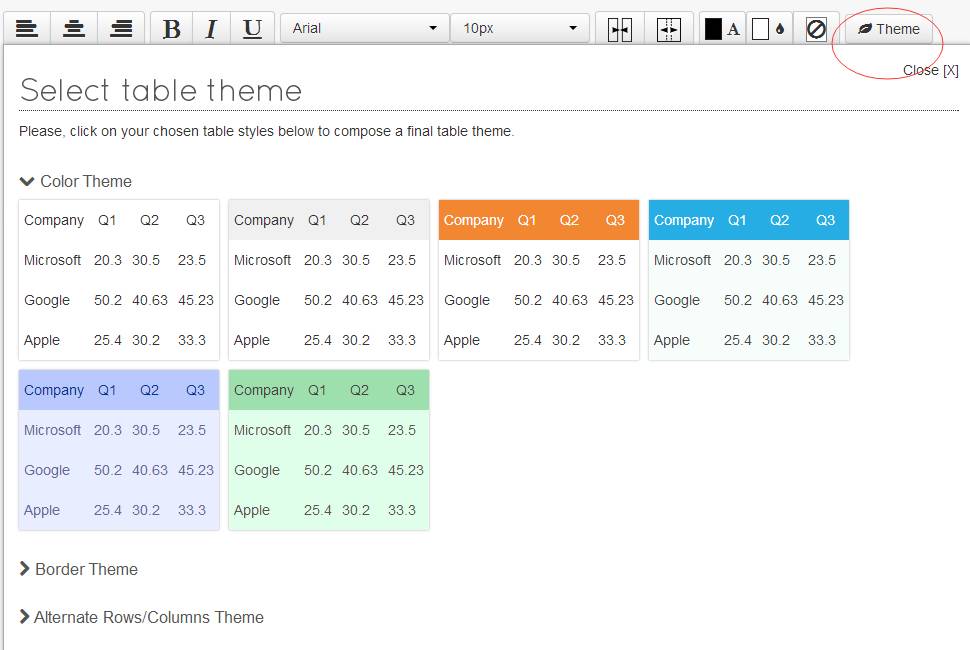Close the theme selection panel
970x650 pixels.
(930, 71)
